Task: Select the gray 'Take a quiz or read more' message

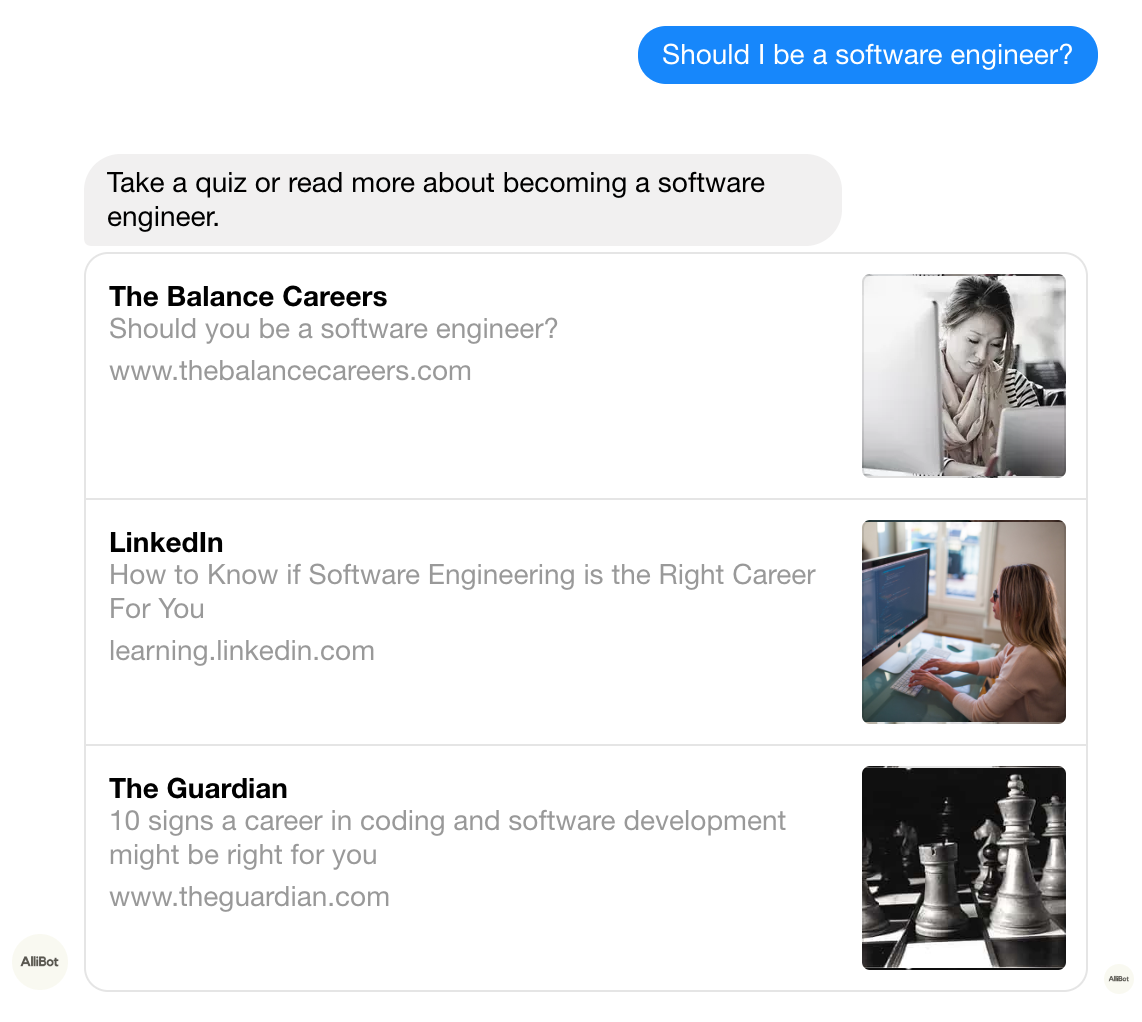Action: click(x=462, y=200)
